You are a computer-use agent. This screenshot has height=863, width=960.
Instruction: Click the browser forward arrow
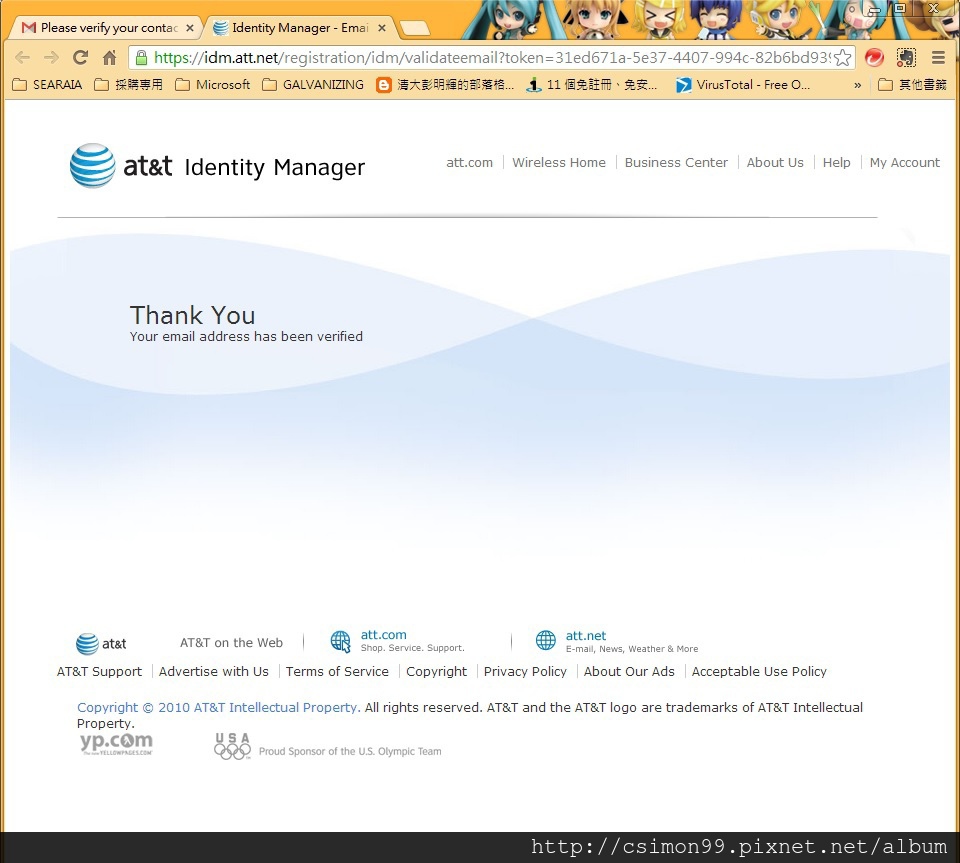(x=51, y=58)
